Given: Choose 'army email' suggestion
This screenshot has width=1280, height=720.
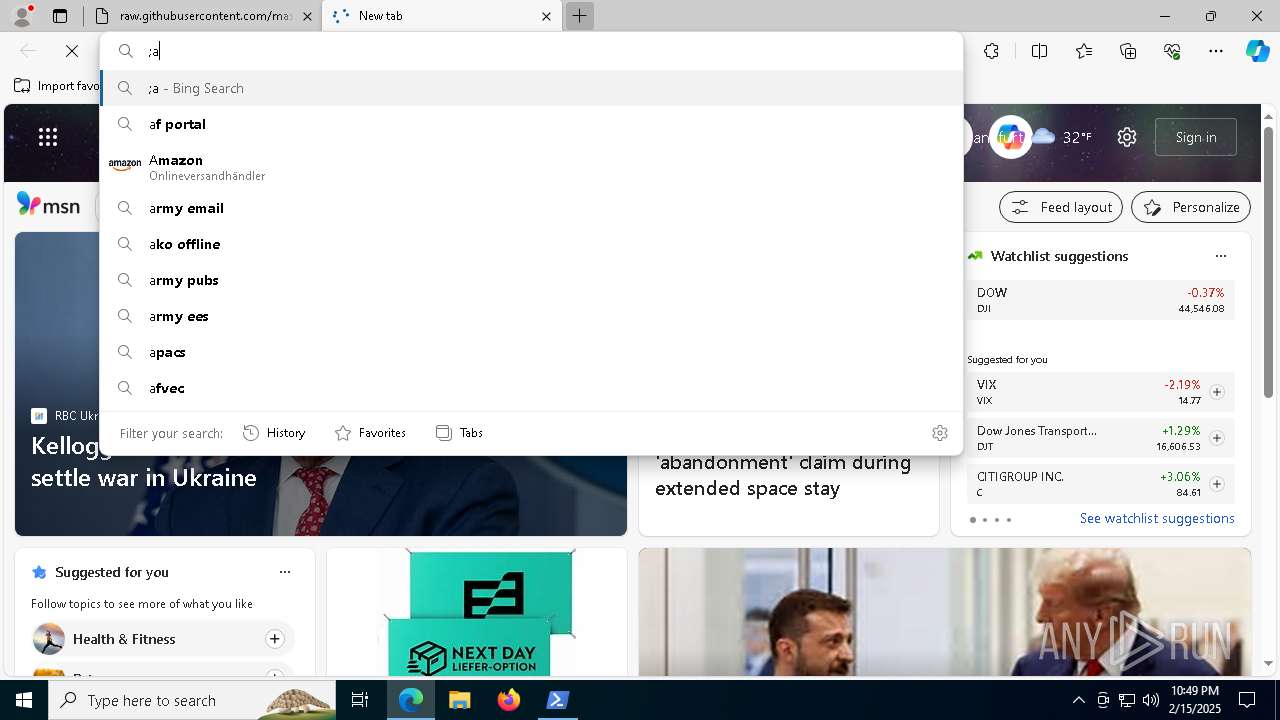Looking at the screenshot, I should click(x=531, y=208).
